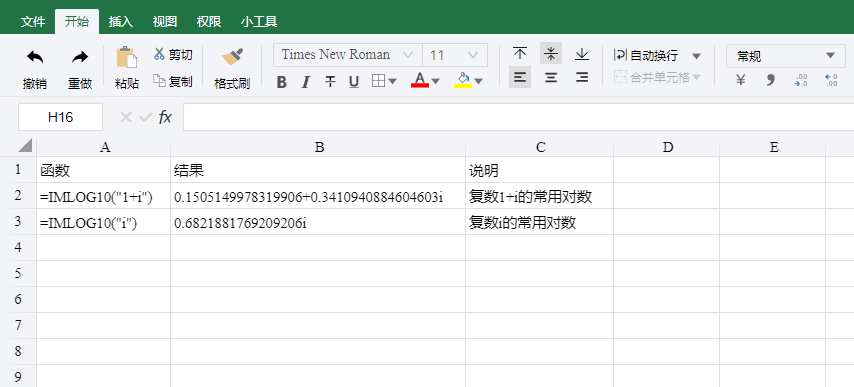Image resolution: width=854 pixels, height=387 pixels.
Task: Switch to the 视图 tab
Action: coord(165,22)
